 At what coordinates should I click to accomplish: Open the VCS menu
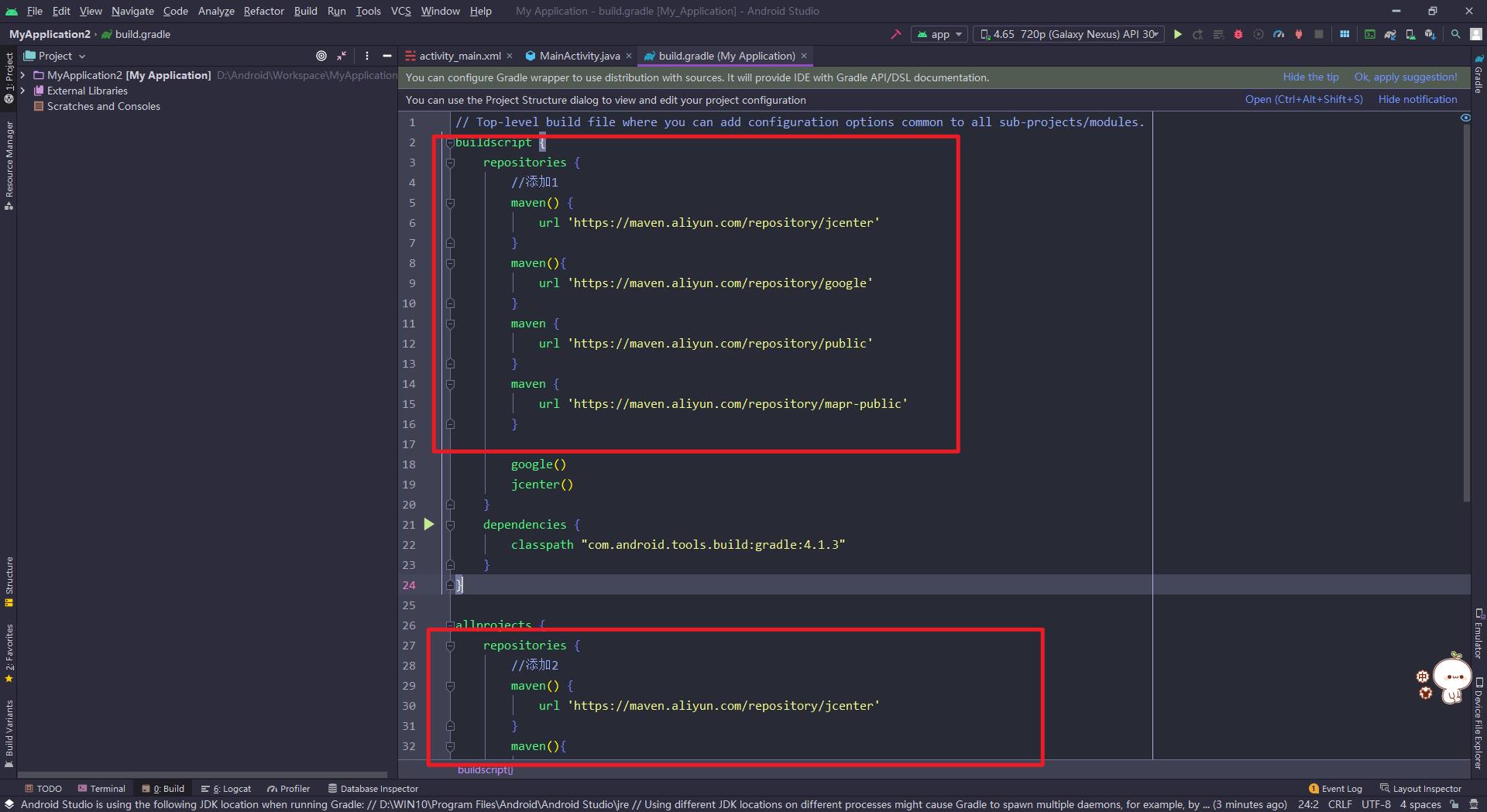click(x=400, y=11)
